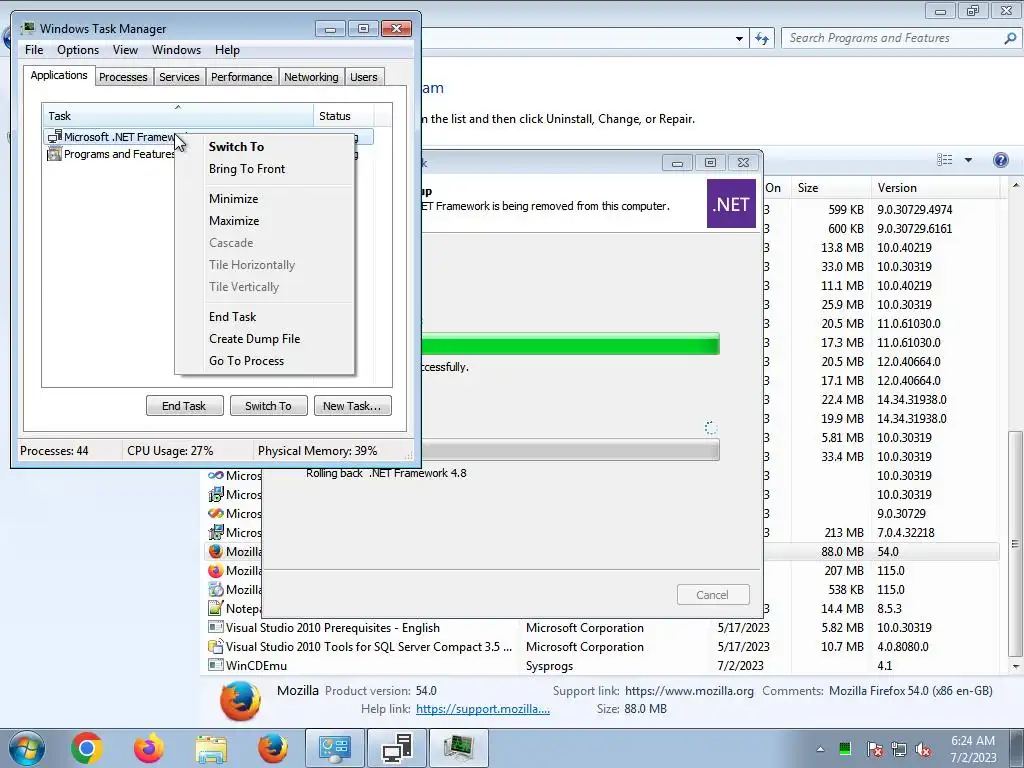Image resolution: width=1024 pixels, height=768 pixels.
Task: Open the Action Center flag icon
Action: tap(874, 749)
